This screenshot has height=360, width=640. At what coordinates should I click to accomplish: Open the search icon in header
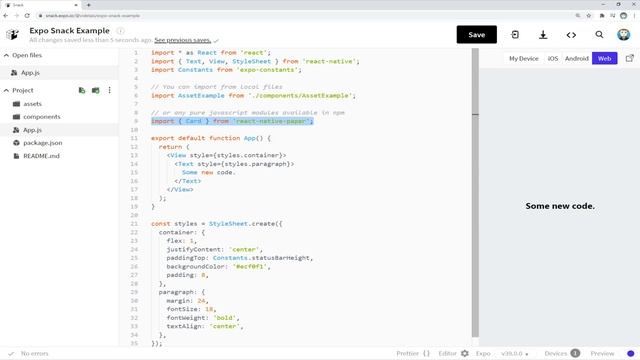[x=599, y=35]
